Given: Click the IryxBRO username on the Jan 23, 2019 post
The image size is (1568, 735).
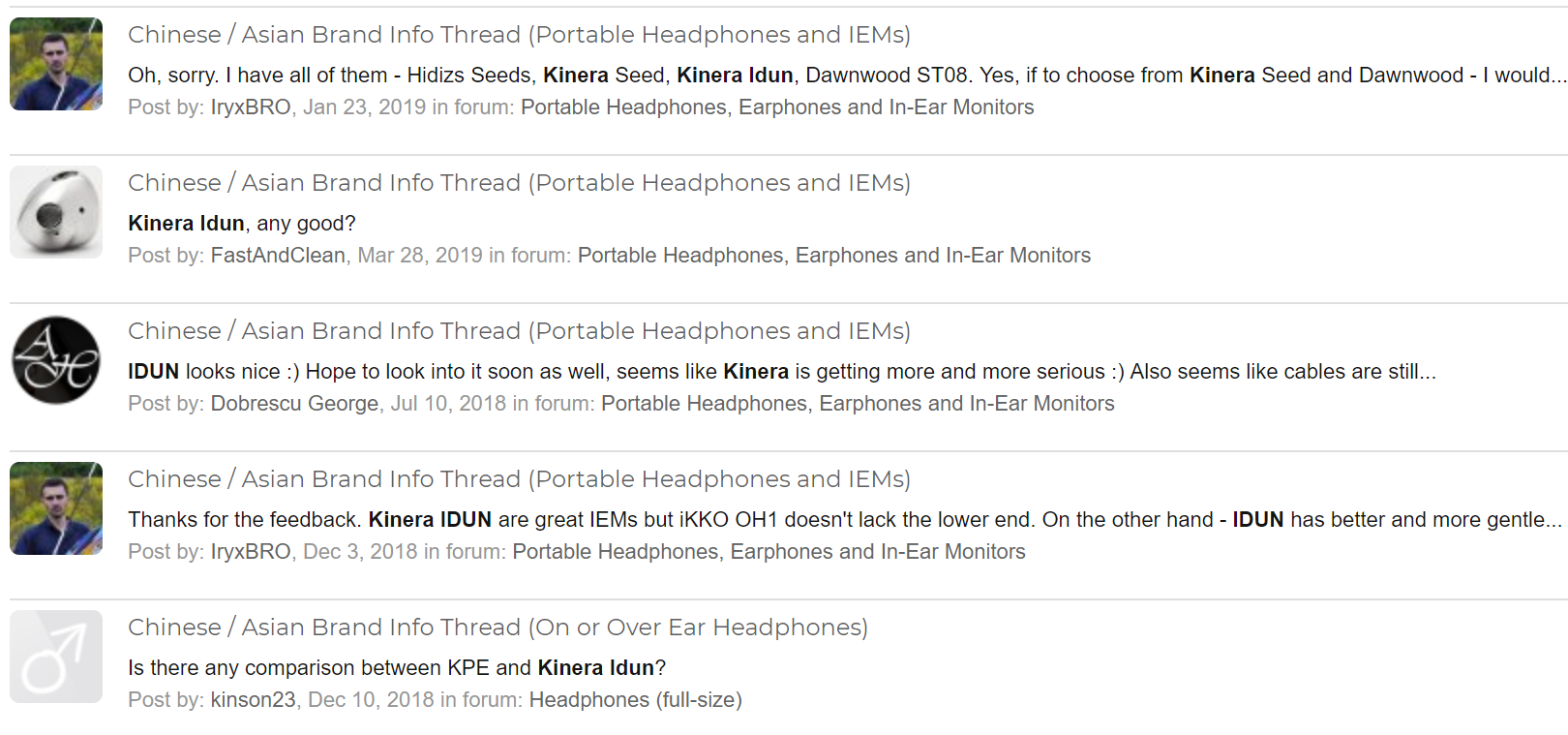Looking at the screenshot, I should point(251,107).
